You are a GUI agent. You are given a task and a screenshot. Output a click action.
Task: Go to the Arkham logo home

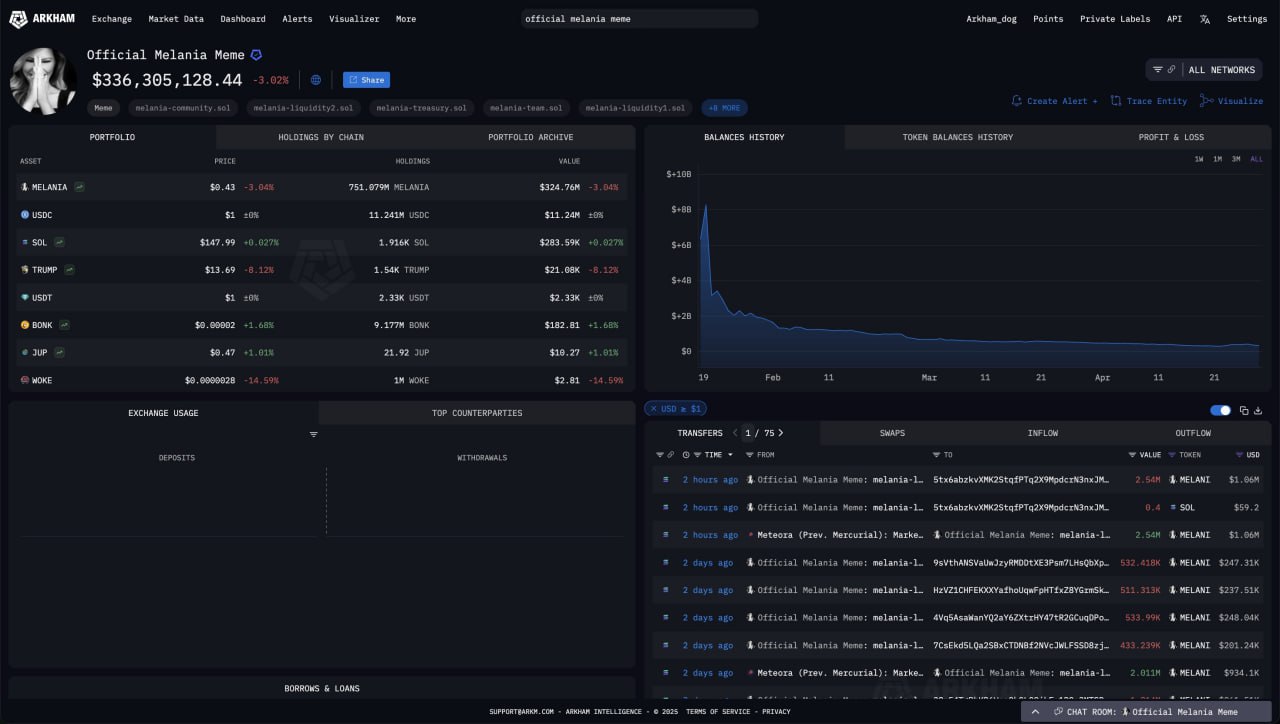coord(40,18)
